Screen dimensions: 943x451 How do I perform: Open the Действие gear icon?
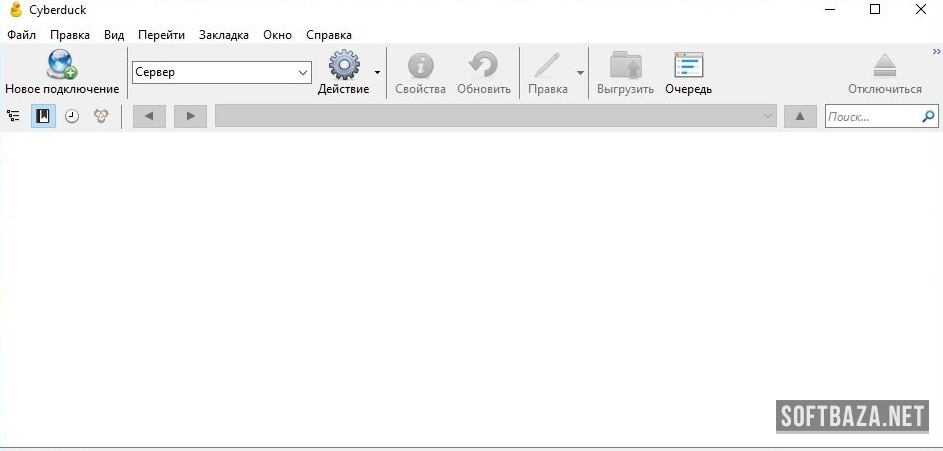(343, 66)
